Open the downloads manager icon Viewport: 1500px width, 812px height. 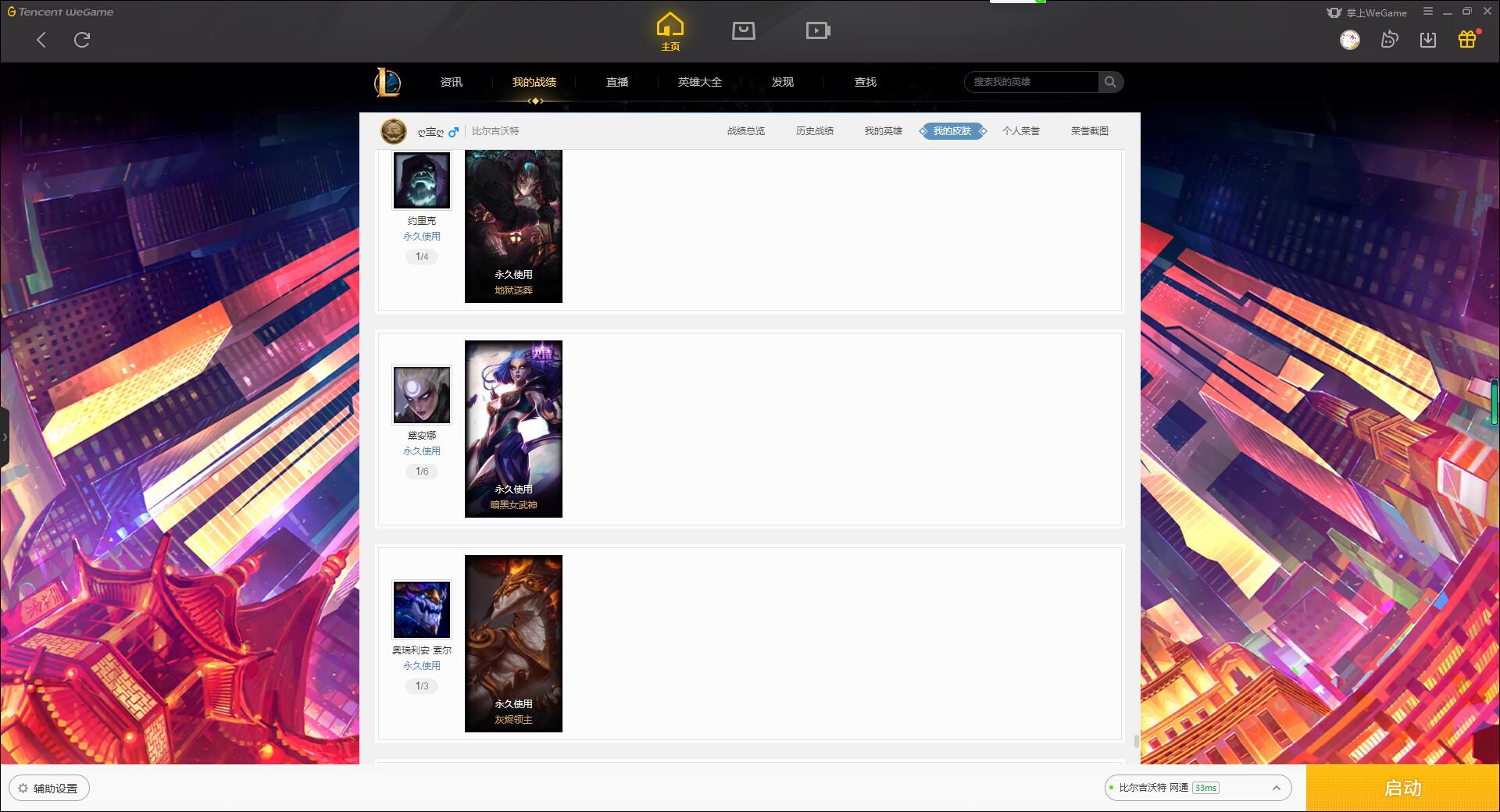[x=1428, y=40]
